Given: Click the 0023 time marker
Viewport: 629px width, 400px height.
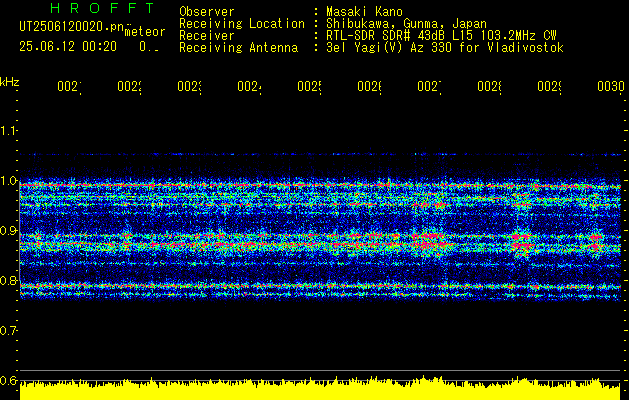Looking at the screenshot, I should coord(189,86).
